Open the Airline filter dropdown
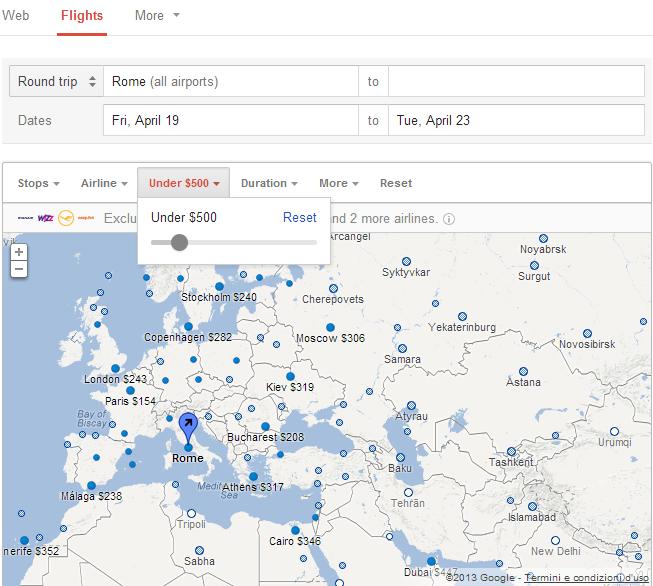This screenshot has width=653, height=586. tap(104, 183)
